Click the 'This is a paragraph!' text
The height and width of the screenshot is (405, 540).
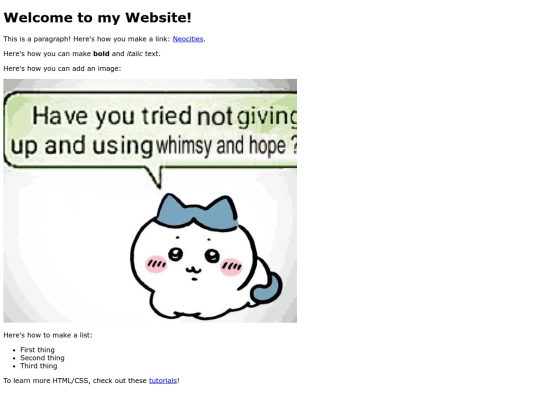click(x=37, y=39)
